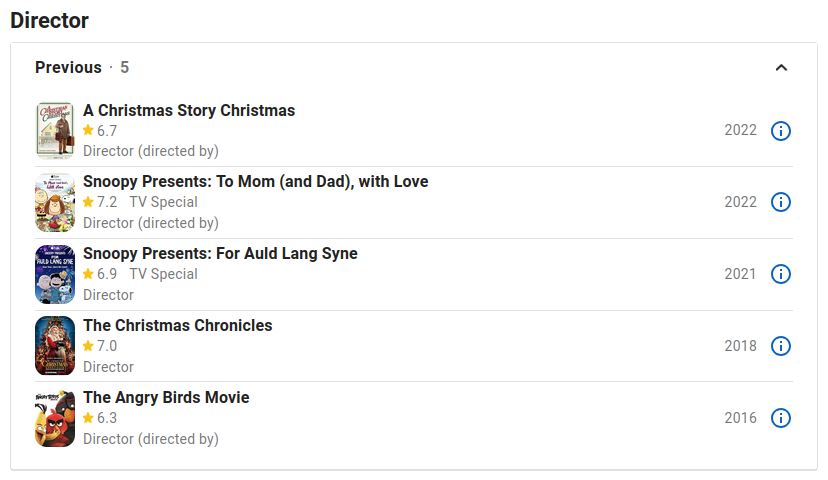Show info for For Auld Lang Syne
This screenshot has height=480, width=828.
pyautogui.click(x=780, y=274)
